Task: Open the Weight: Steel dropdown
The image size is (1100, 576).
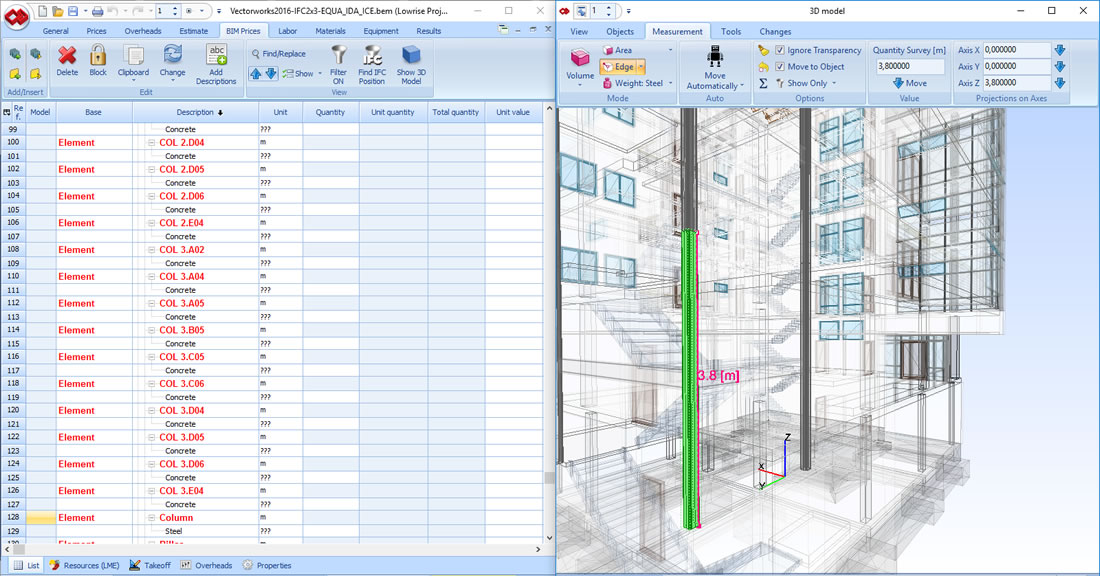Action: pyautogui.click(x=671, y=83)
